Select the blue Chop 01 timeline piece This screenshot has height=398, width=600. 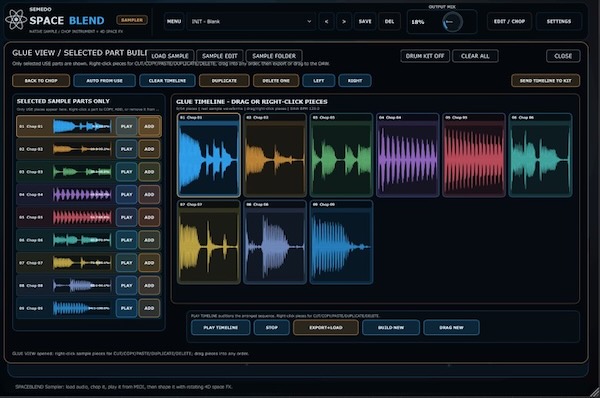pos(209,155)
